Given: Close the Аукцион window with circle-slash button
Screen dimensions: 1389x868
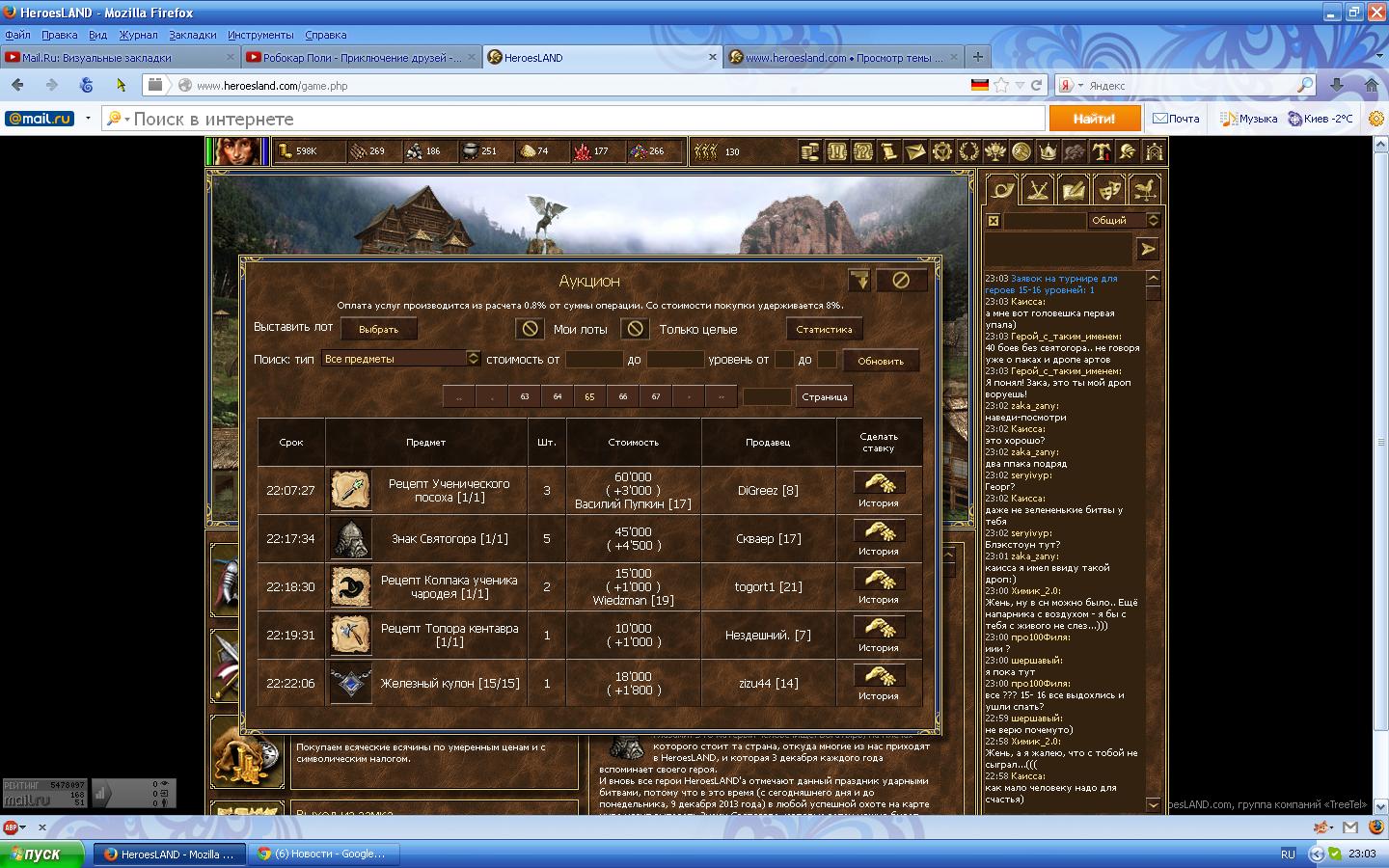Looking at the screenshot, I should coord(900,281).
